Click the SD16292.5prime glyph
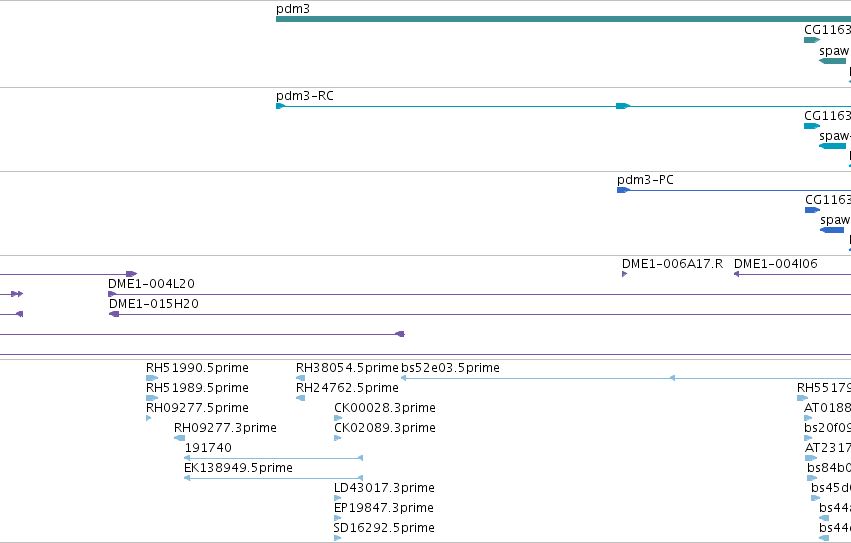The image size is (851, 543). (338, 538)
